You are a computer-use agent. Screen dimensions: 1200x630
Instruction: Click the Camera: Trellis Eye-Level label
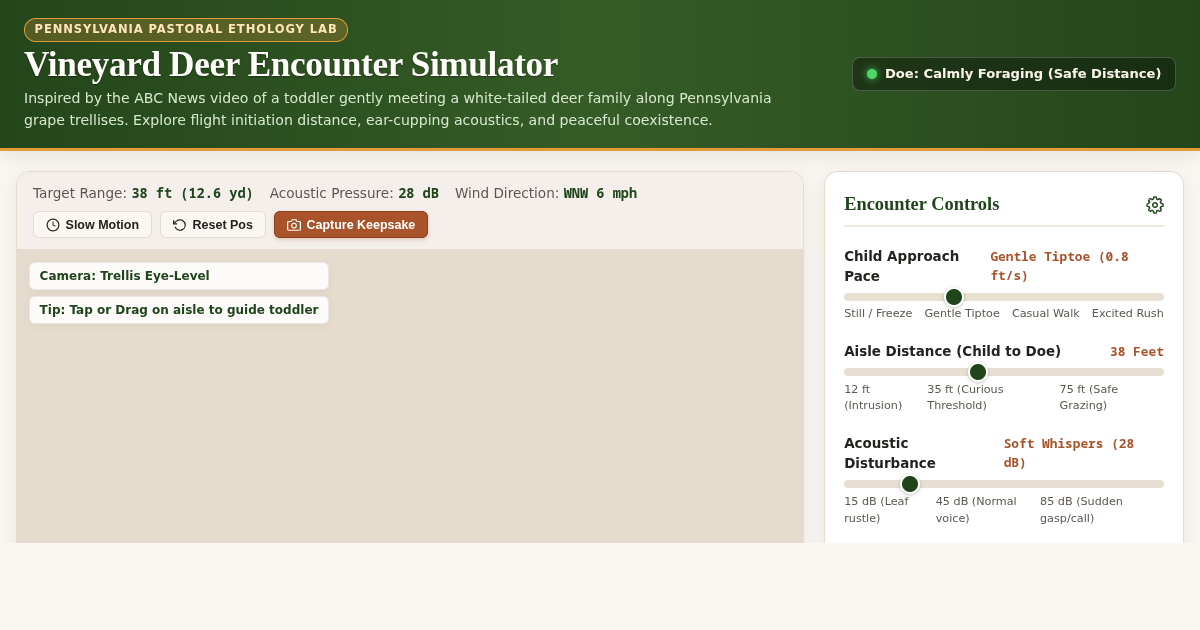tap(179, 276)
